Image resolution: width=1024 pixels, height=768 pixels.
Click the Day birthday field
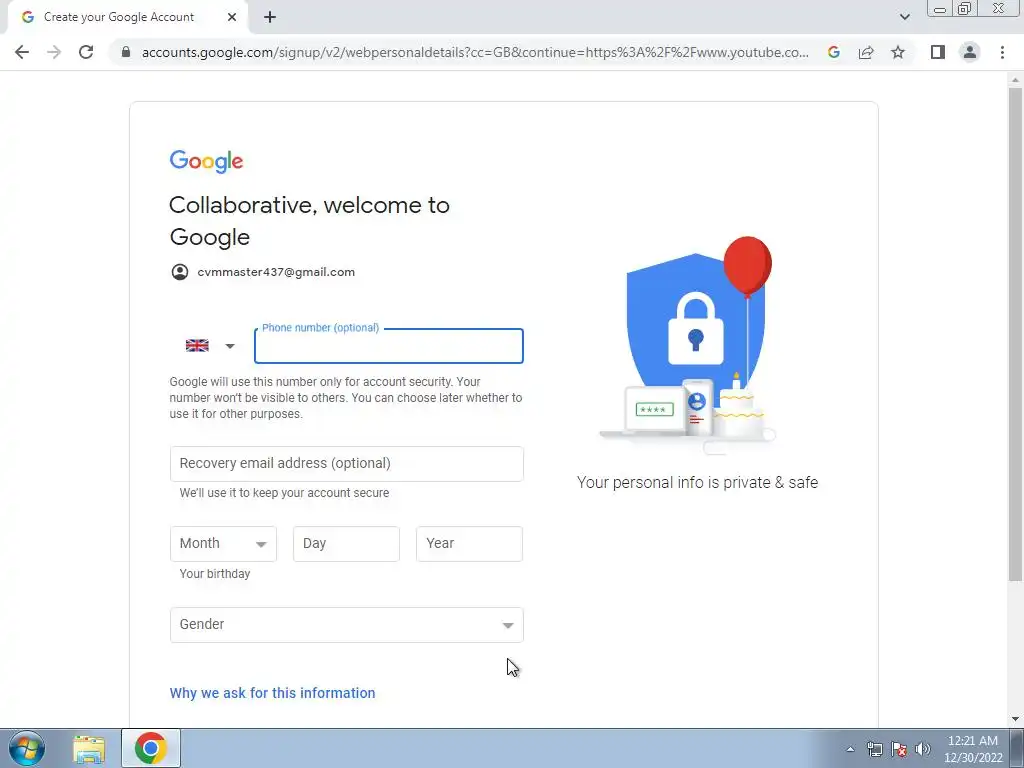point(346,544)
